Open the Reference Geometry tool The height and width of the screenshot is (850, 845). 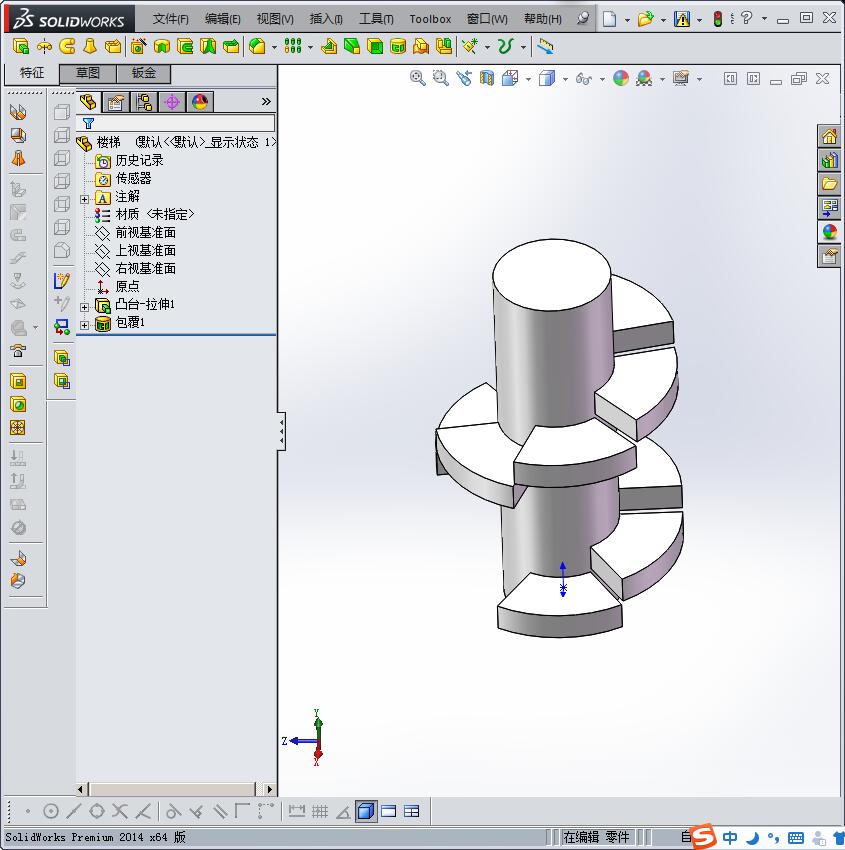tap(469, 47)
